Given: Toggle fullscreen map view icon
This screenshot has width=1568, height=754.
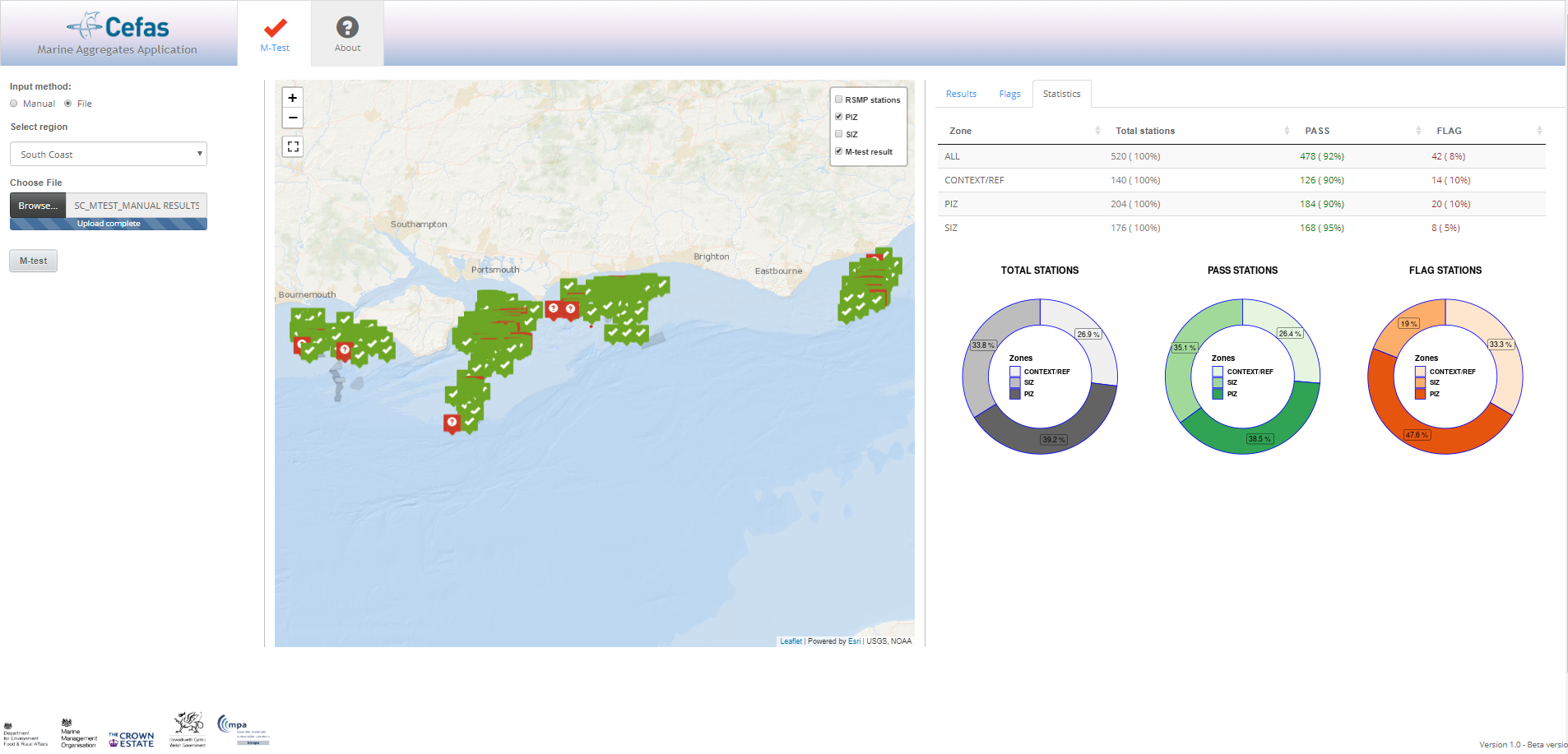Looking at the screenshot, I should (x=293, y=146).
